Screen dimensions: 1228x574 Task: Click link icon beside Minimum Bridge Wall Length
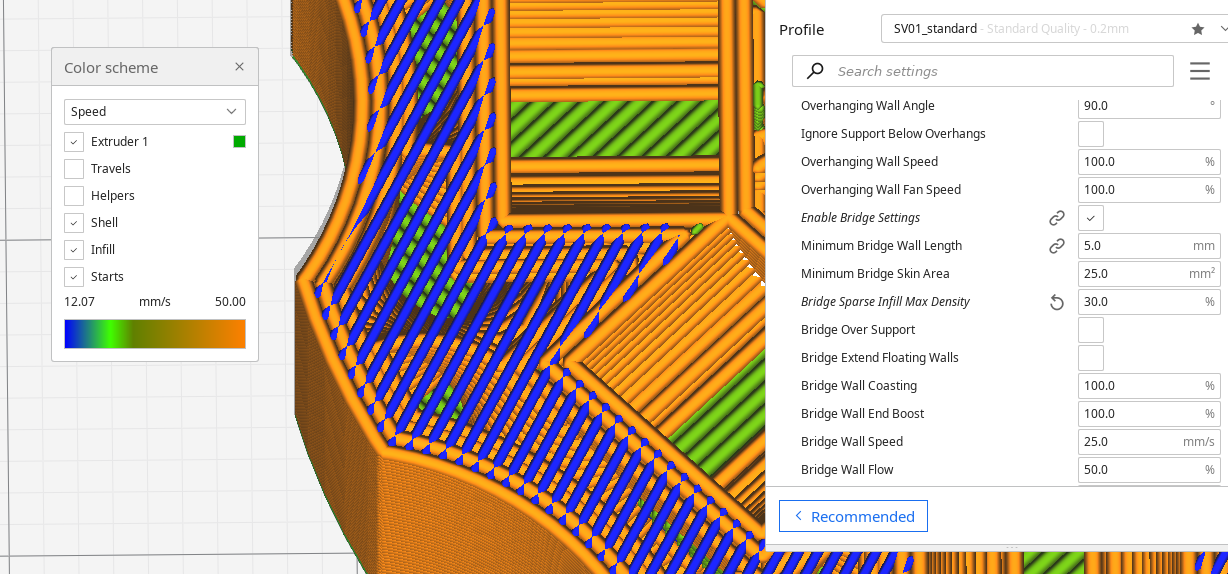tap(1057, 246)
